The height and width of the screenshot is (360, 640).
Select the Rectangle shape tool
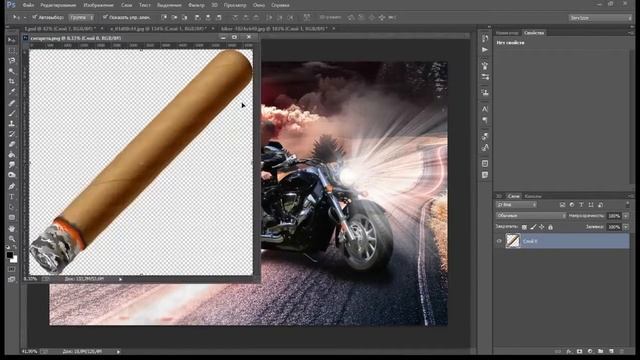pos(11,218)
